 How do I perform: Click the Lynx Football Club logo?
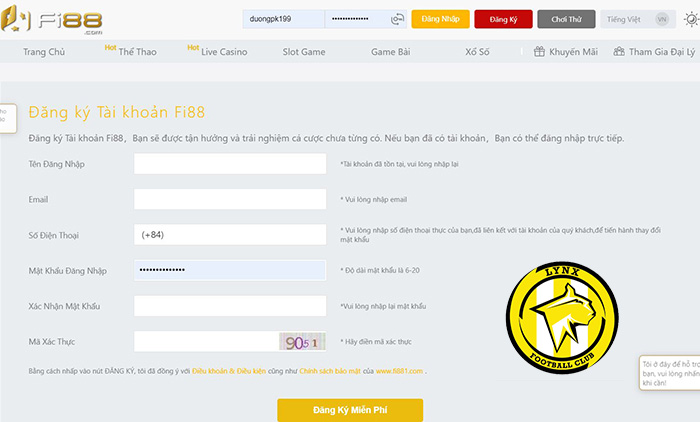(x=562, y=318)
